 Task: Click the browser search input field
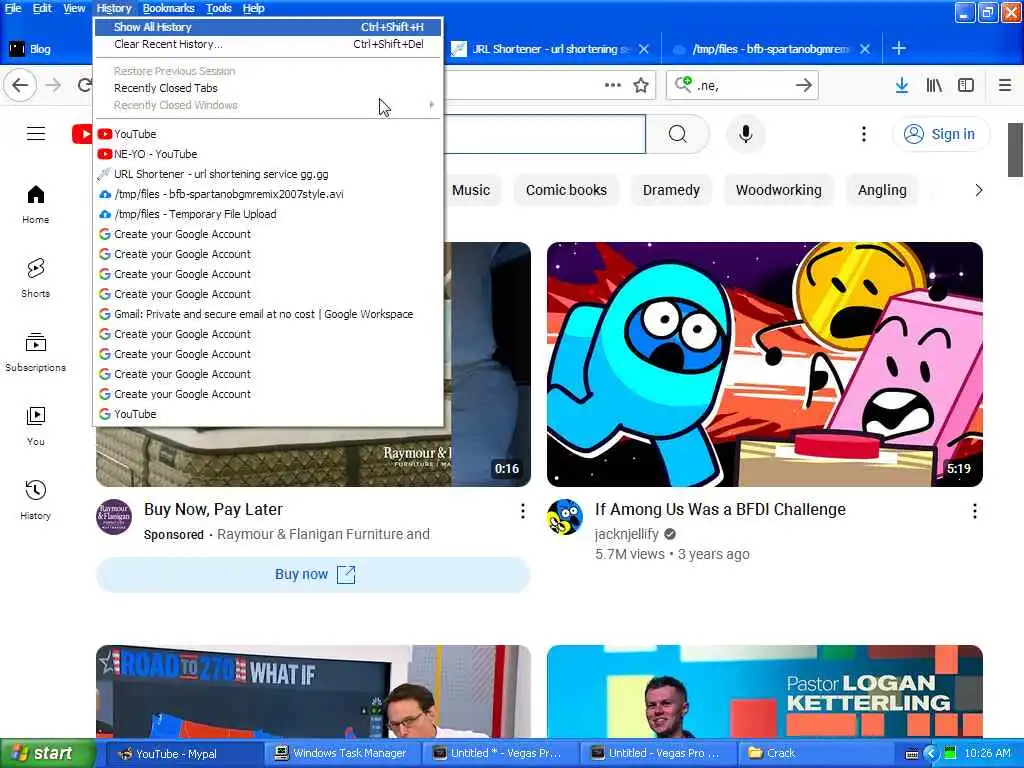(x=743, y=85)
